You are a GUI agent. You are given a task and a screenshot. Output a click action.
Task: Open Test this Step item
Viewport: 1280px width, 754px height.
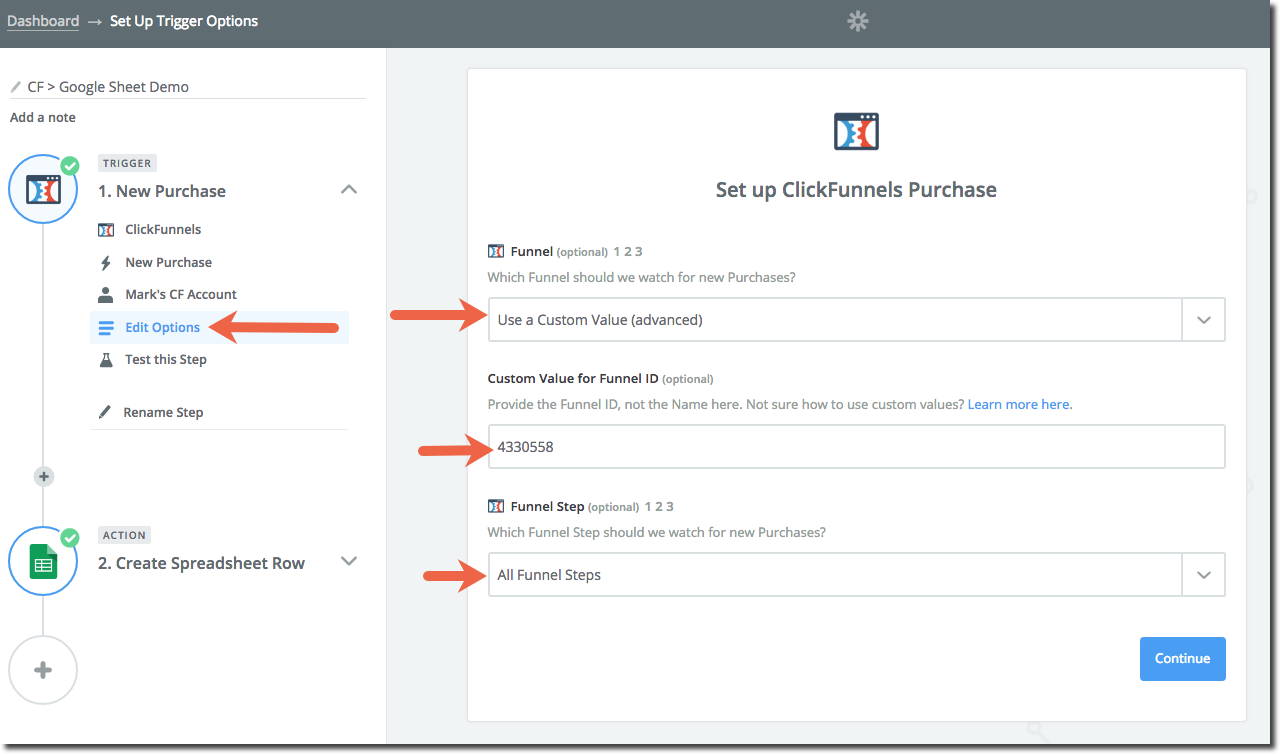tap(166, 359)
